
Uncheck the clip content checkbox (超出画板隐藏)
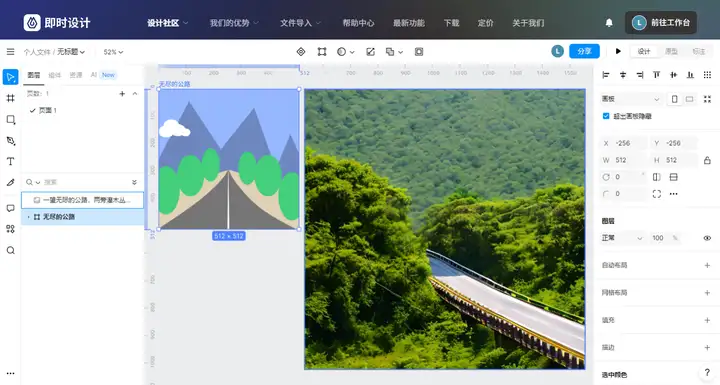tap(606, 116)
